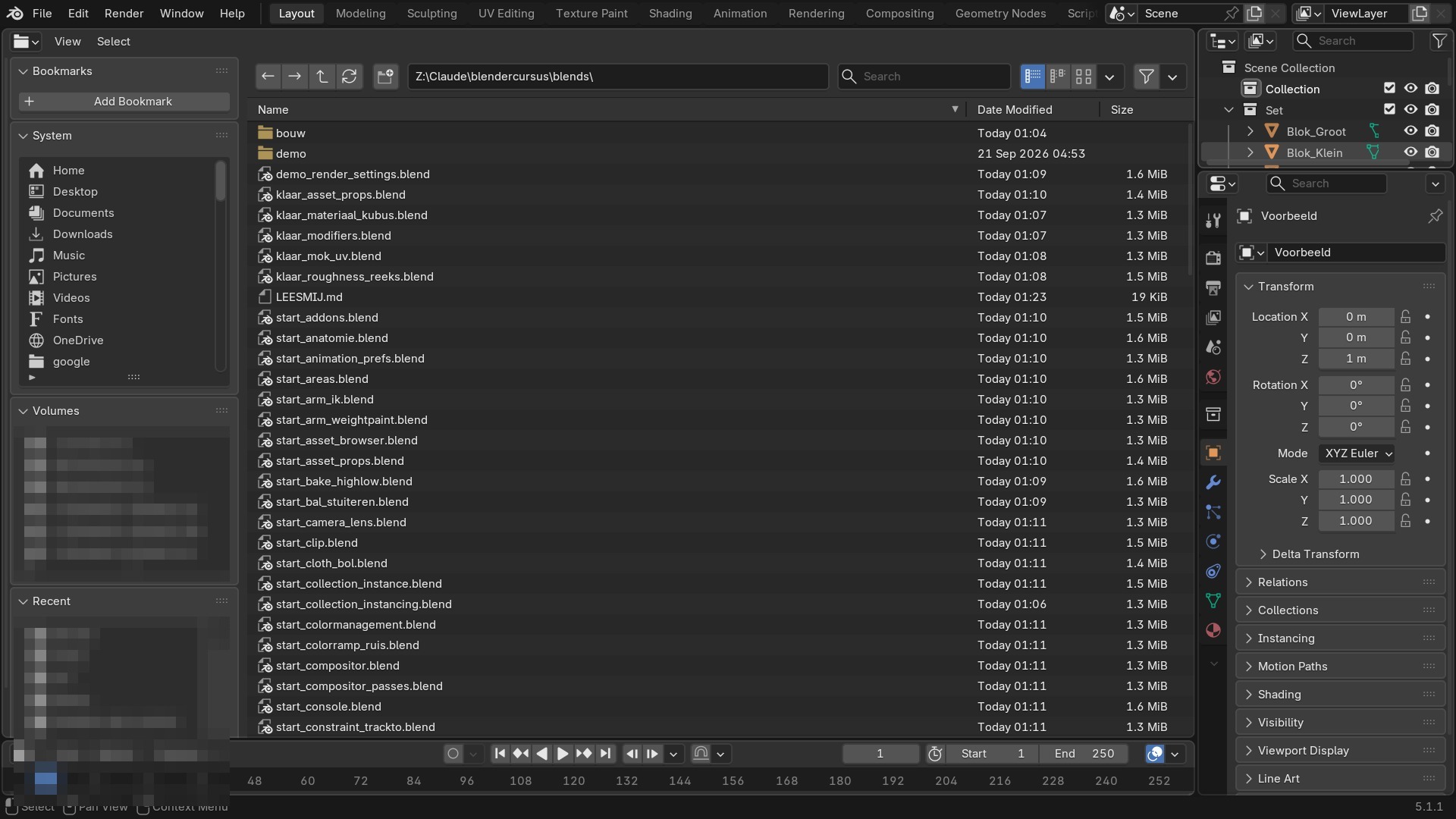
Task: Open Output properties tab
Action: tap(1213, 287)
